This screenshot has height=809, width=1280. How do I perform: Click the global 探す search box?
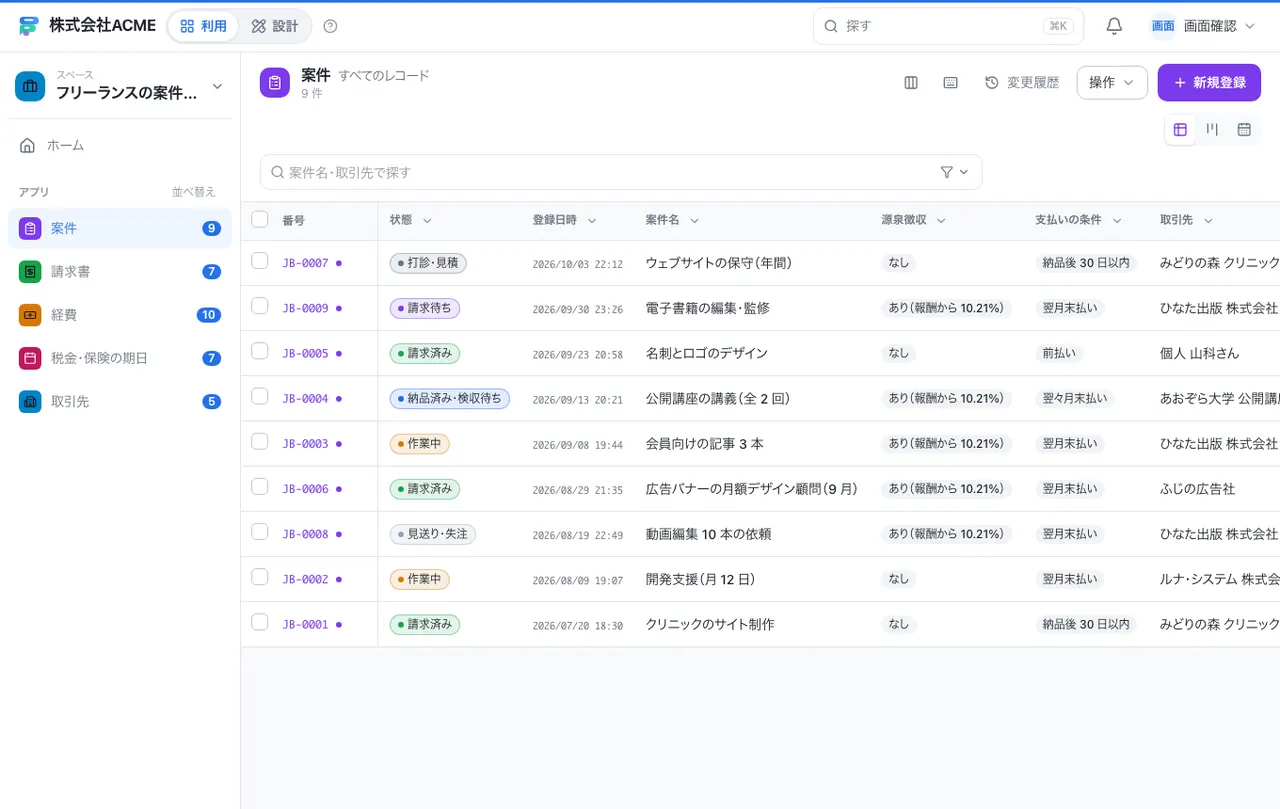point(948,26)
